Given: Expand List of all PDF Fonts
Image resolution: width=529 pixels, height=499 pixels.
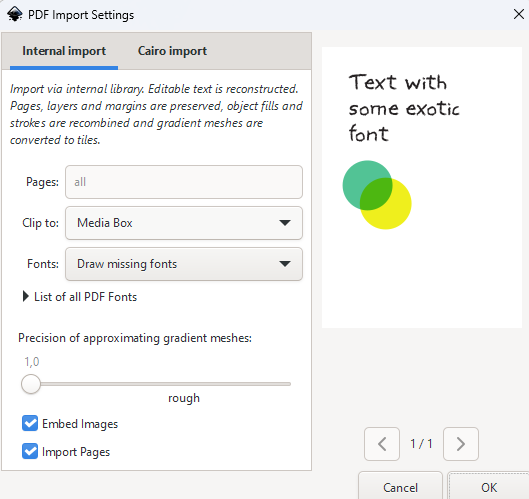Looking at the screenshot, I should pos(80,297).
